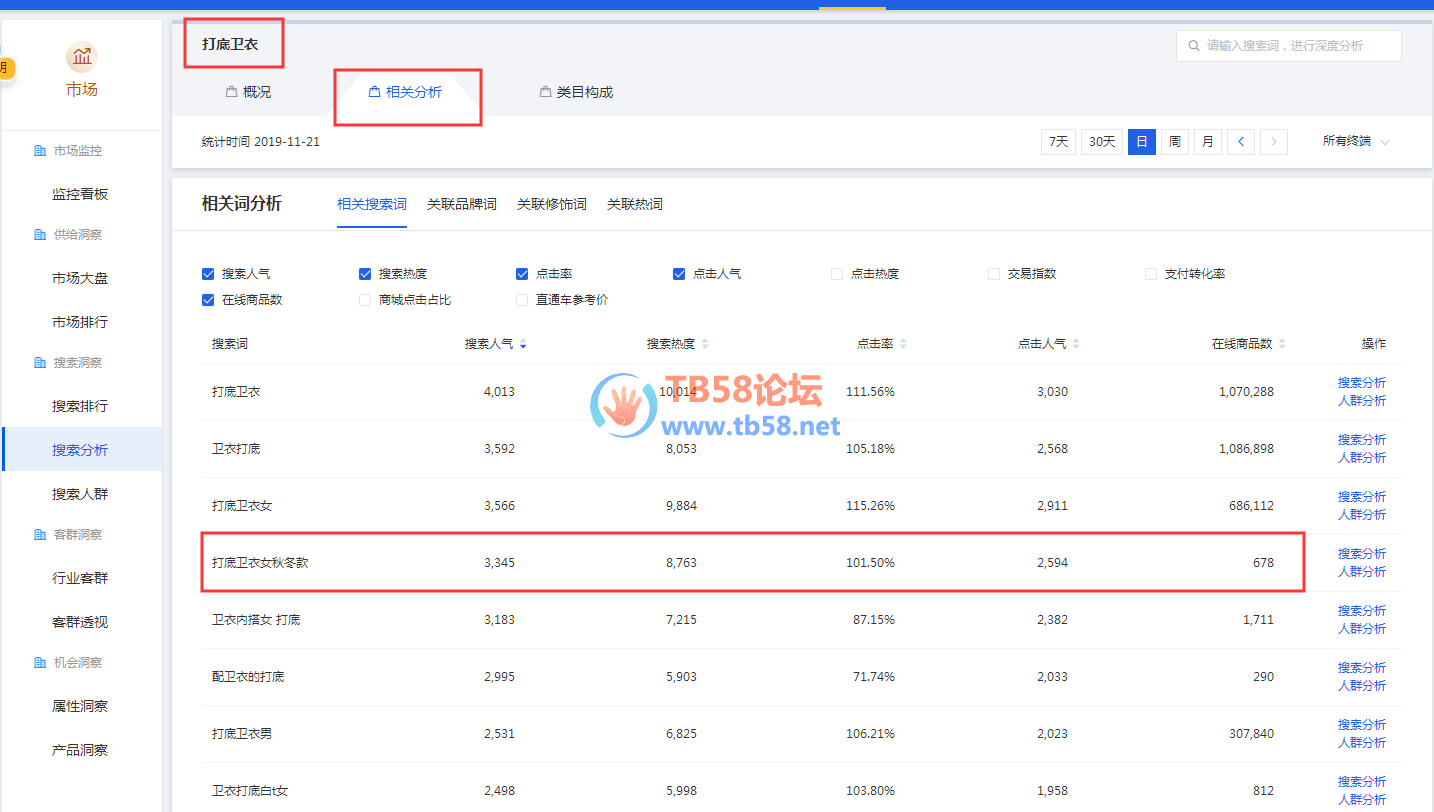Sort by 搜索热度 column arrow
The width and height of the screenshot is (1434, 812).
tap(705, 344)
